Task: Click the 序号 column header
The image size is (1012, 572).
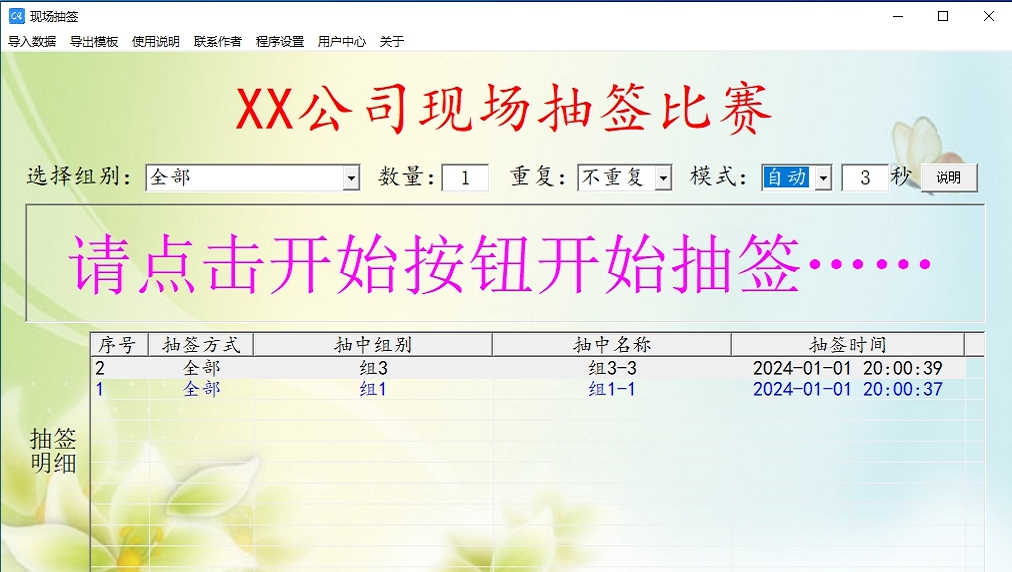Action: point(119,345)
